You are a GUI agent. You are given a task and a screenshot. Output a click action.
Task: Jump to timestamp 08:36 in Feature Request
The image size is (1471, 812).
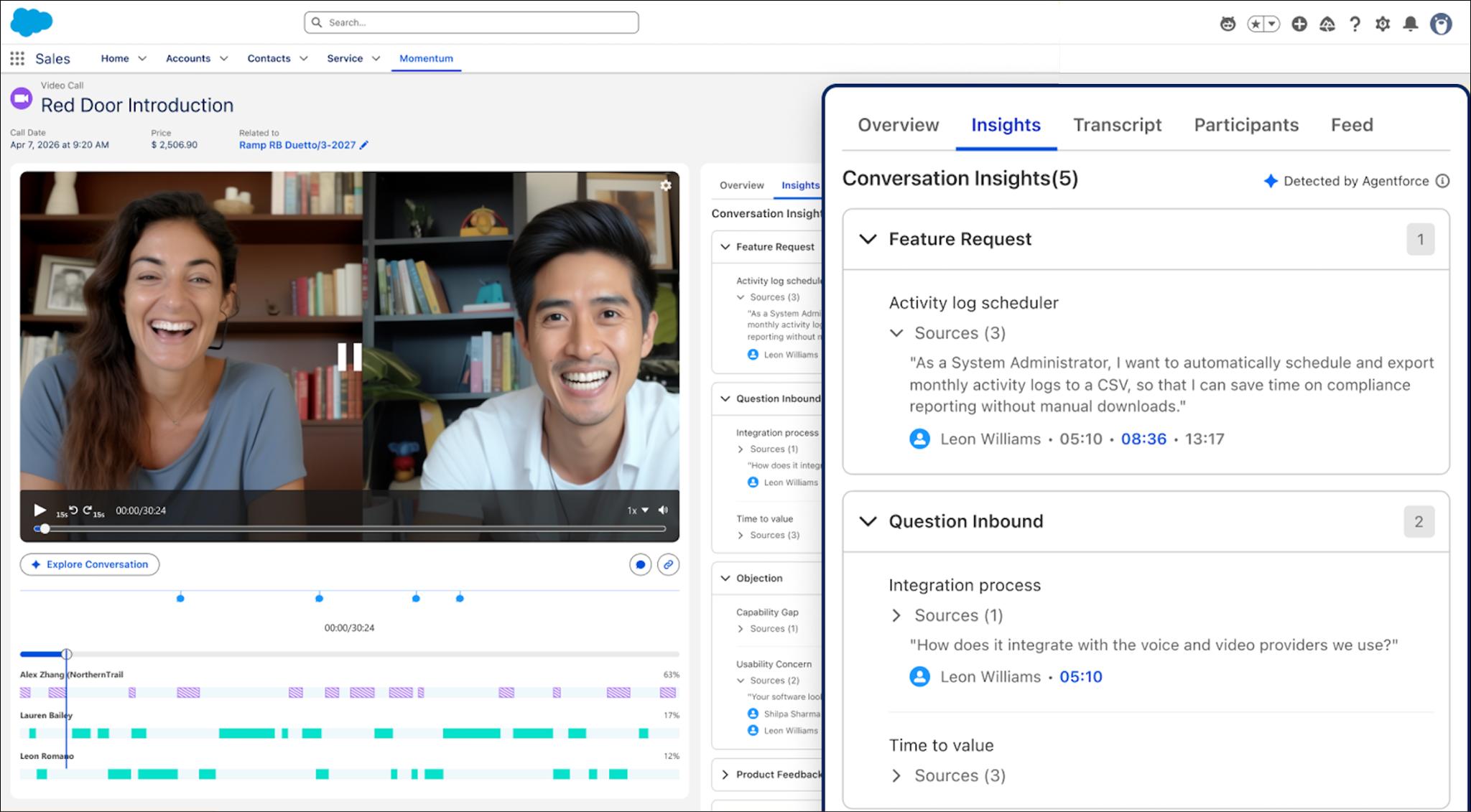click(x=1143, y=439)
